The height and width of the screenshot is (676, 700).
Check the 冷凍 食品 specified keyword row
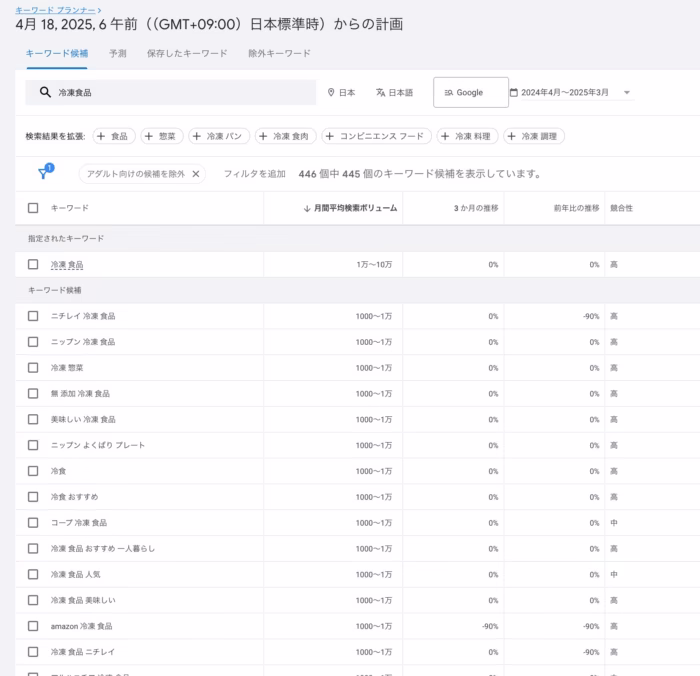(33, 264)
